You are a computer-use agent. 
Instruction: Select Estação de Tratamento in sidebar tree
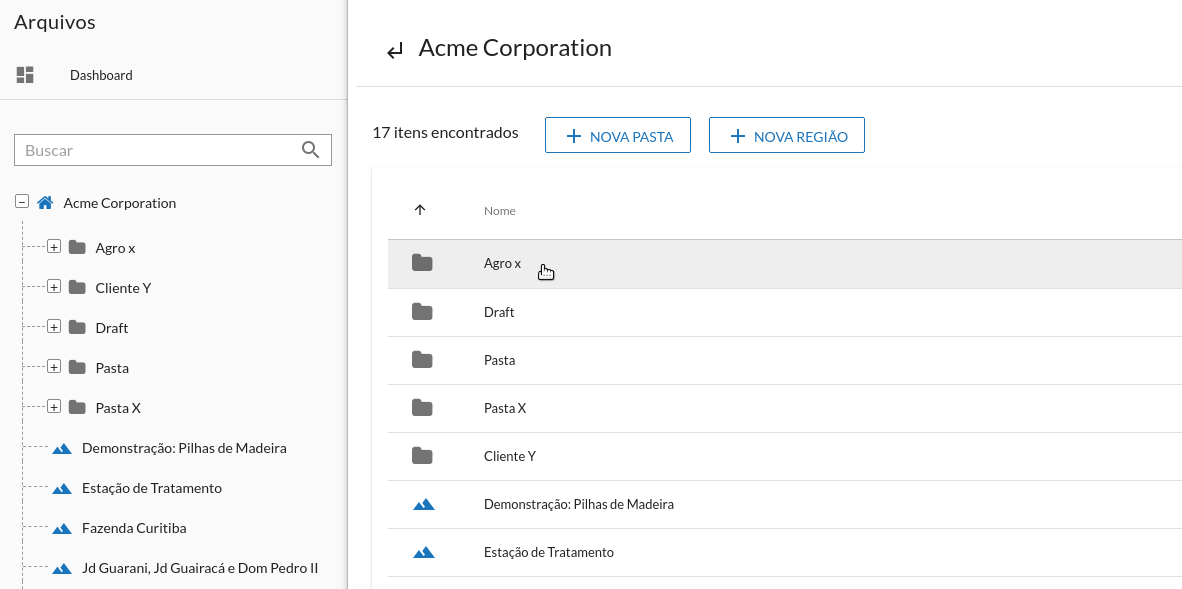(152, 488)
